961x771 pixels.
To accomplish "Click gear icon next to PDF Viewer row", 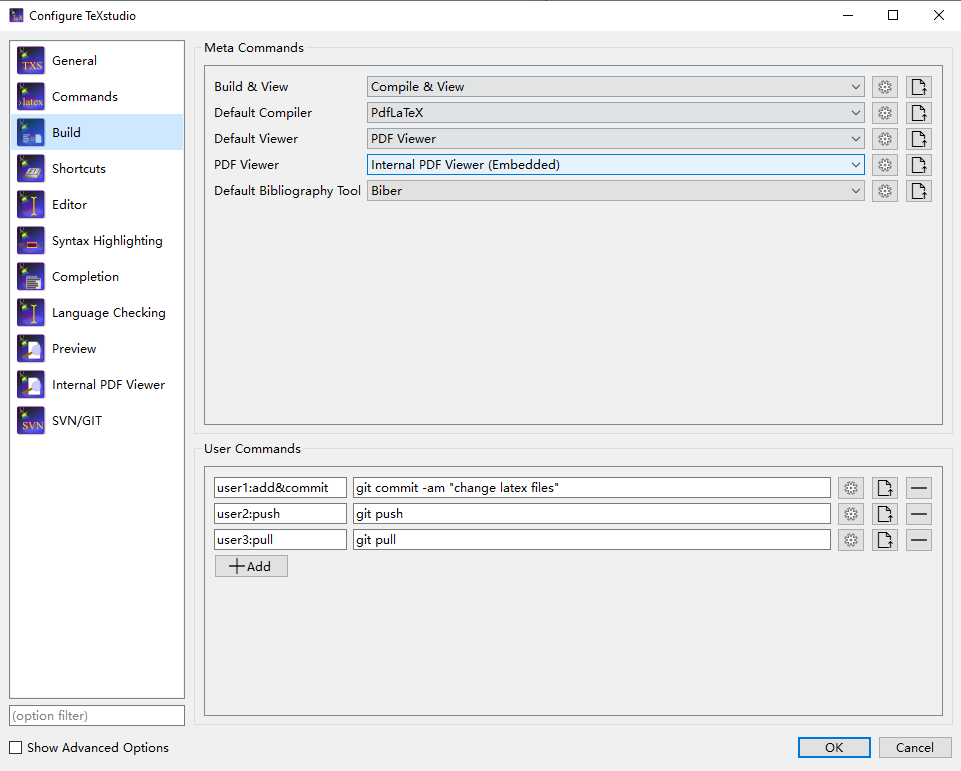I will (x=884, y=165).
